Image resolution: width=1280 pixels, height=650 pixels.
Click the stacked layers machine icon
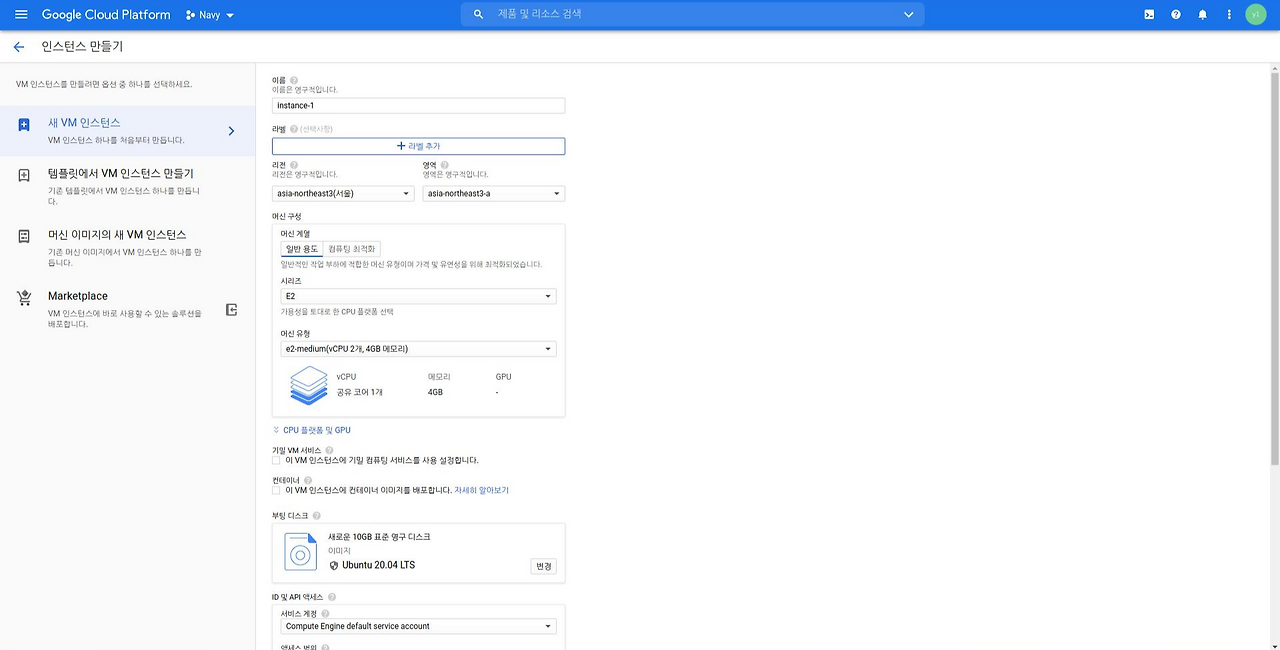[x=309, y=385]
